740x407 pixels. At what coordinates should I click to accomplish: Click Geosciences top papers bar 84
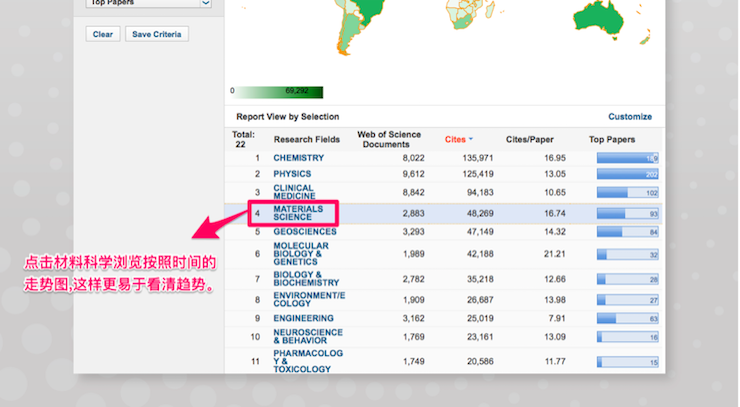[x=627, y=232]
